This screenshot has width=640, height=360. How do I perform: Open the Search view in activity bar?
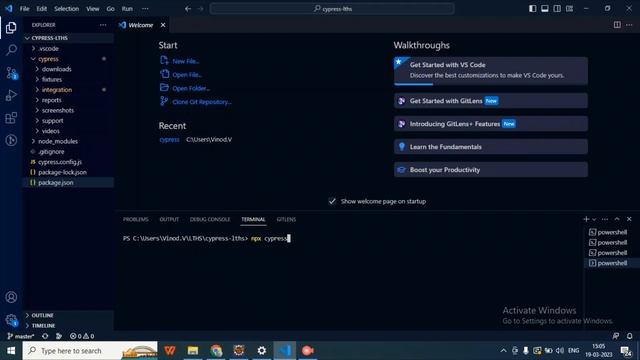click(x=11, y=50)
